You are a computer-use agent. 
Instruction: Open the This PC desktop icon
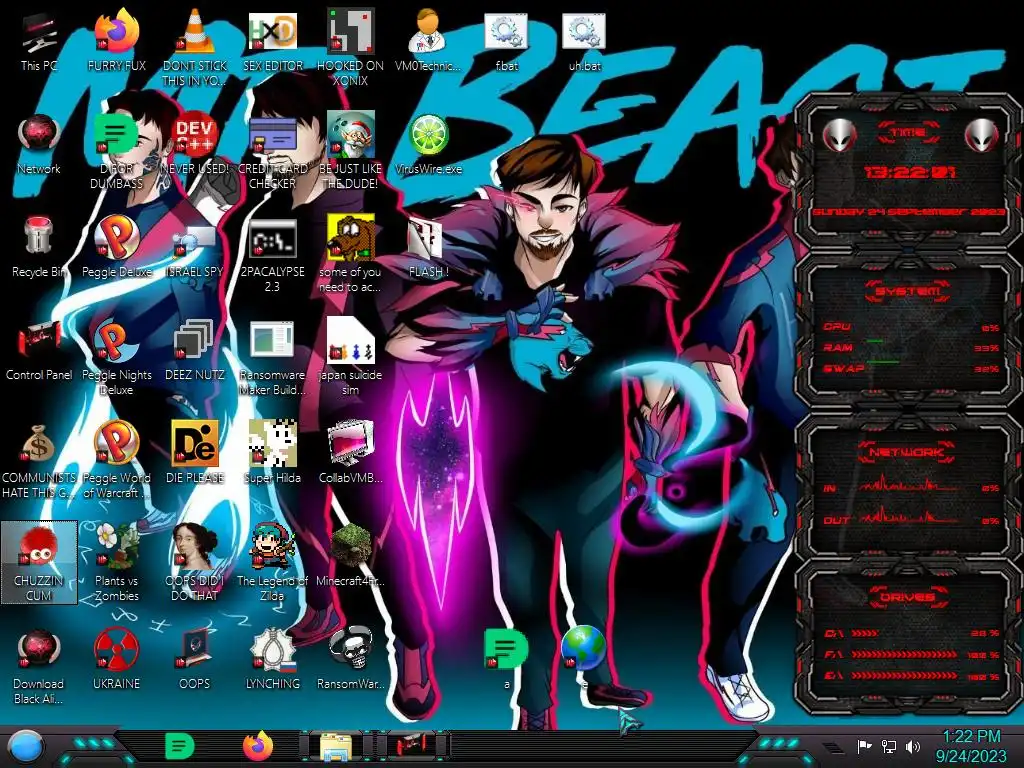click(39, 33)
